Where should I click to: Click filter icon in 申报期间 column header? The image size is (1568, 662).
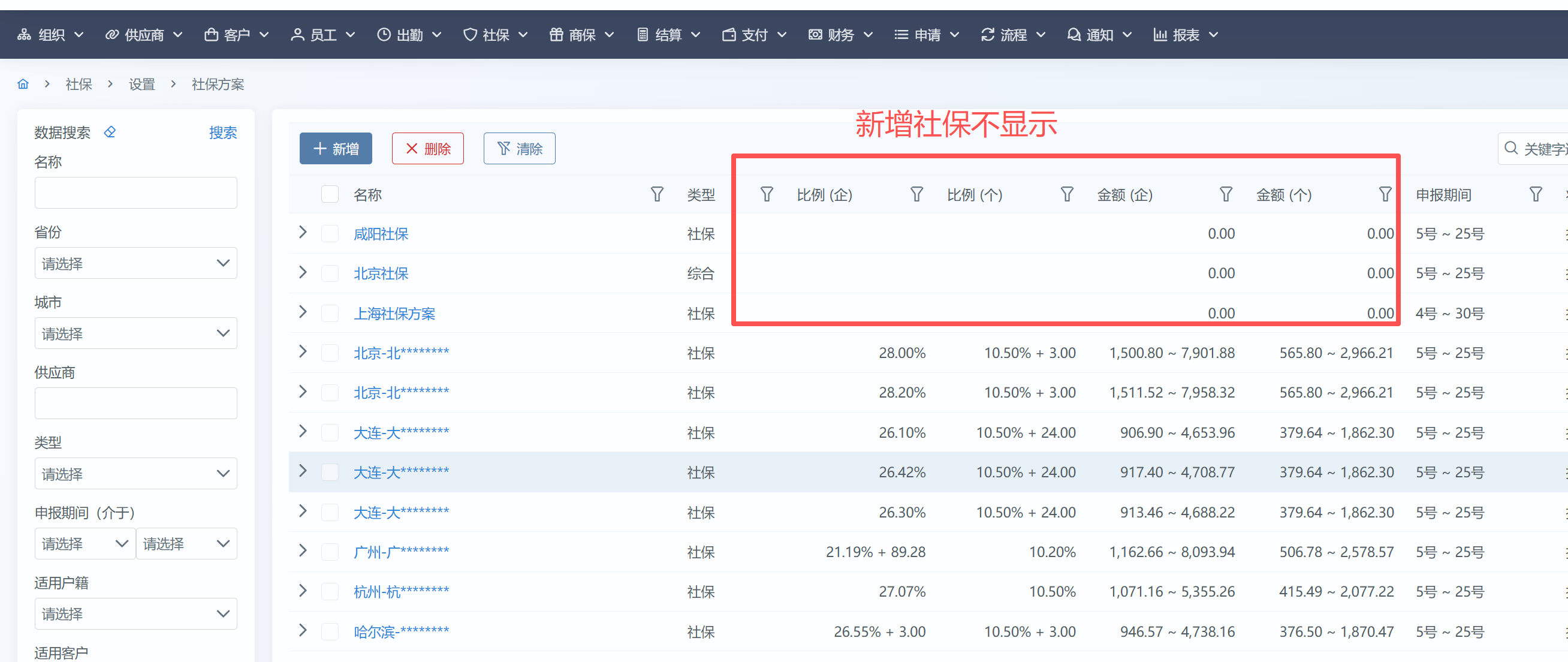(1535, 194)
